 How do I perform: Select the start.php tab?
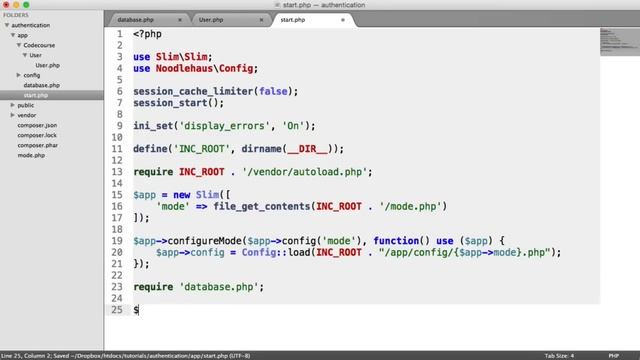click(x=293, y=20)
